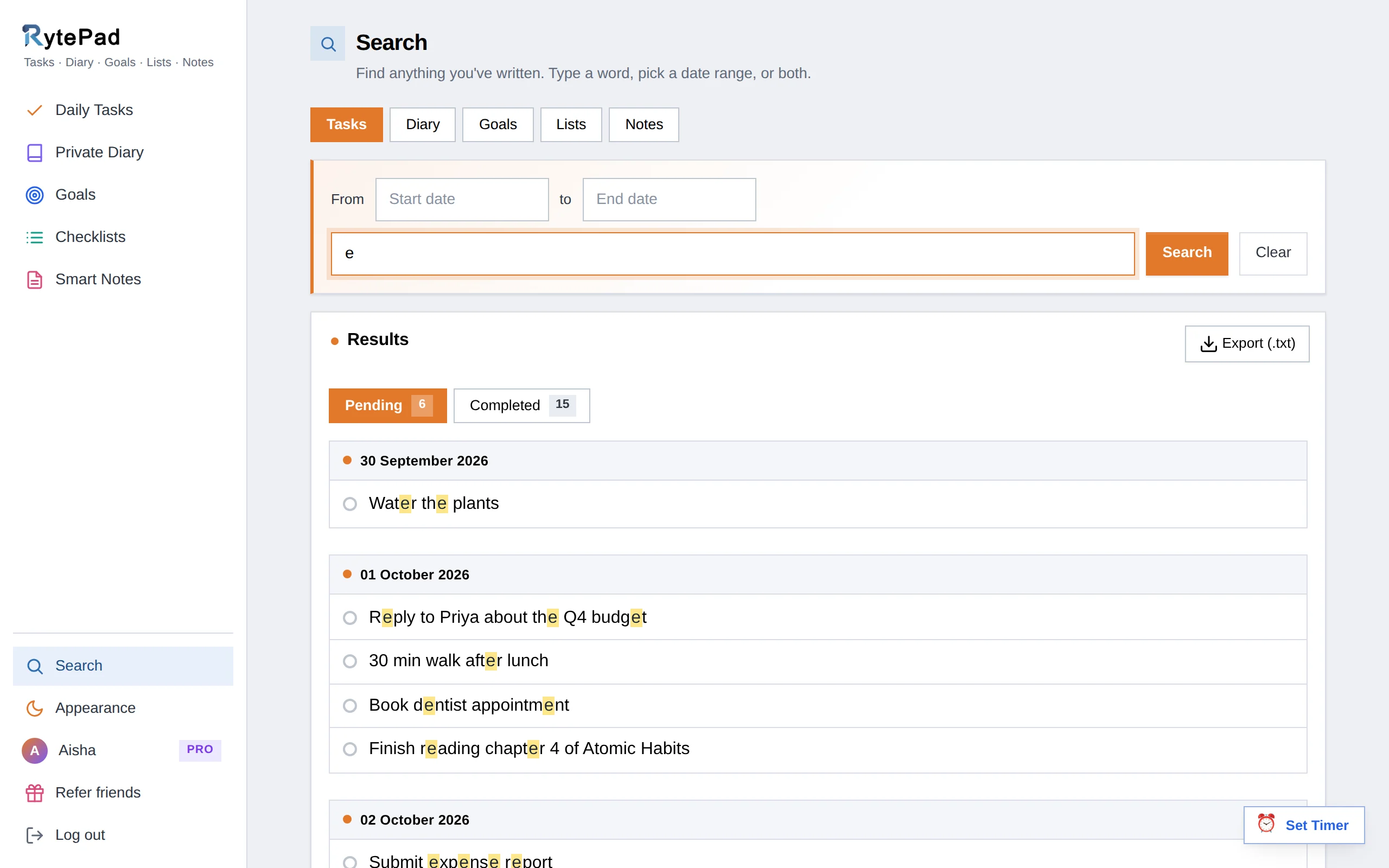Click the Refer friends gift icon
Image resolution: width=1389 pixels, height=868 pixels.
34,793
